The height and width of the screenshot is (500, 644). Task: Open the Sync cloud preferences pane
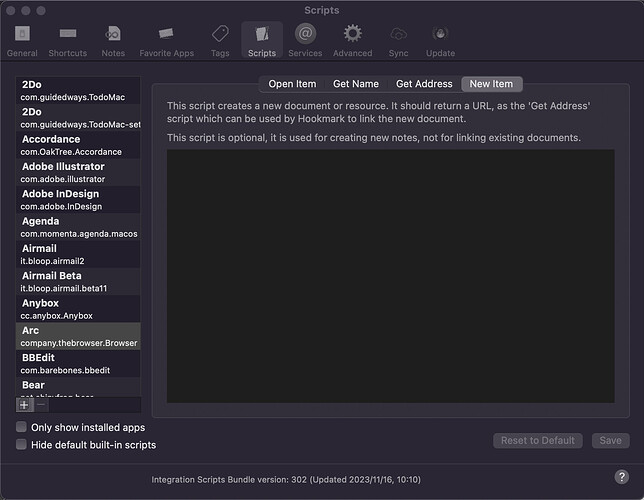click(398, 41)
